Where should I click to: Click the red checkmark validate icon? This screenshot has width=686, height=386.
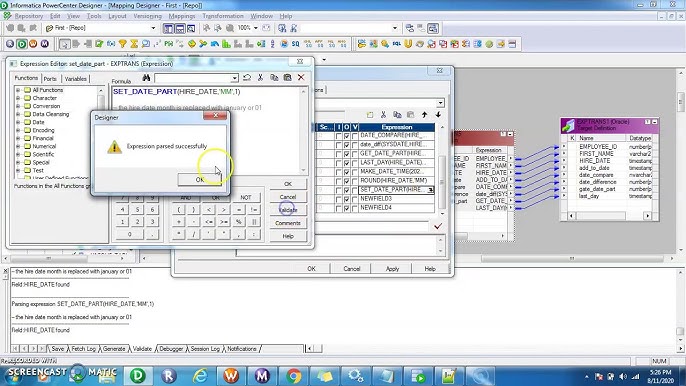[438, 226]
